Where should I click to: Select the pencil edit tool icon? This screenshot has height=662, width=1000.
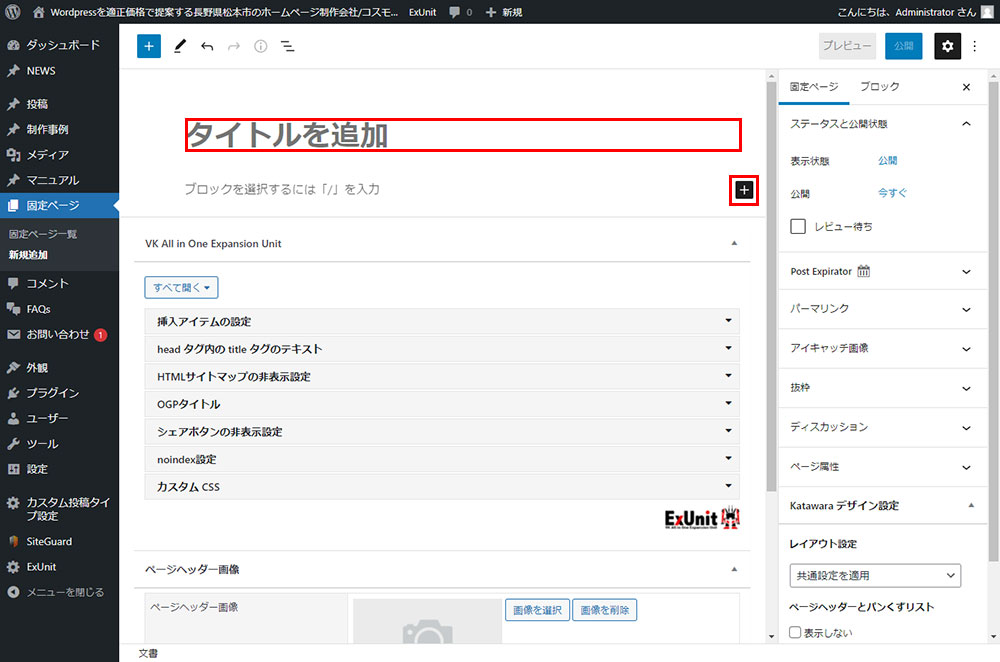[x=180, y=46]
